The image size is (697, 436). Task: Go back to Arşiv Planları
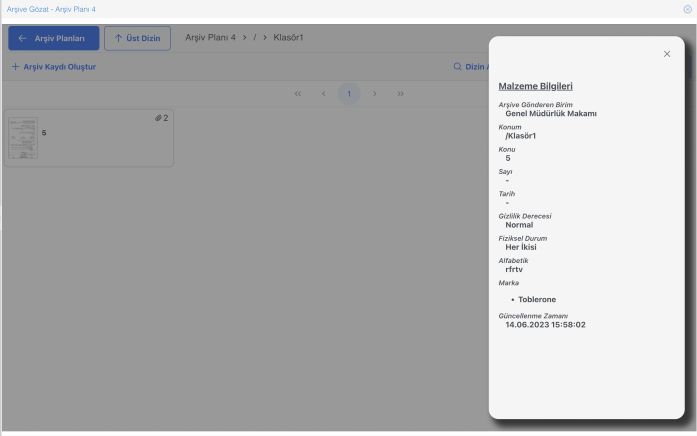pos(54,38)
